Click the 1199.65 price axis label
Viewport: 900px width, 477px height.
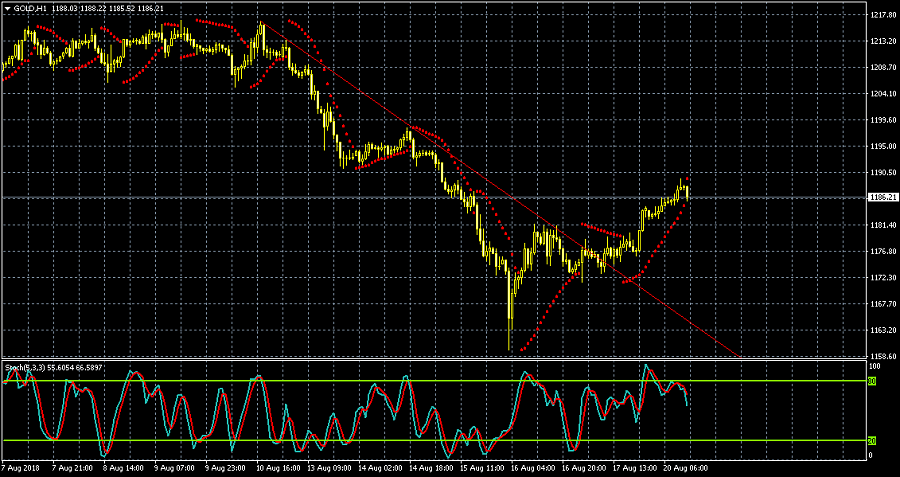[882, 120]
